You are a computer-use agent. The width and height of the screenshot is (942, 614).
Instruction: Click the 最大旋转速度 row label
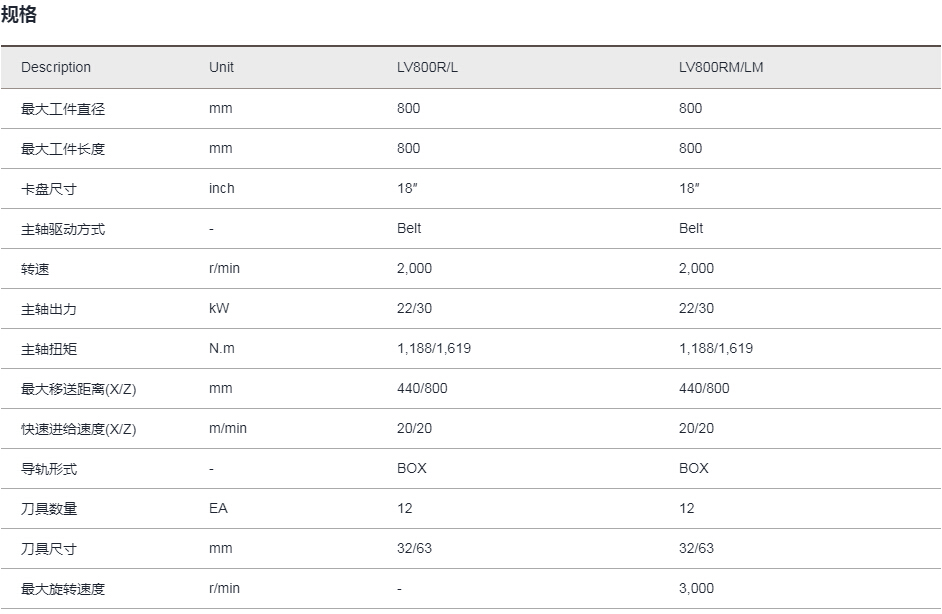pos(63,589)
